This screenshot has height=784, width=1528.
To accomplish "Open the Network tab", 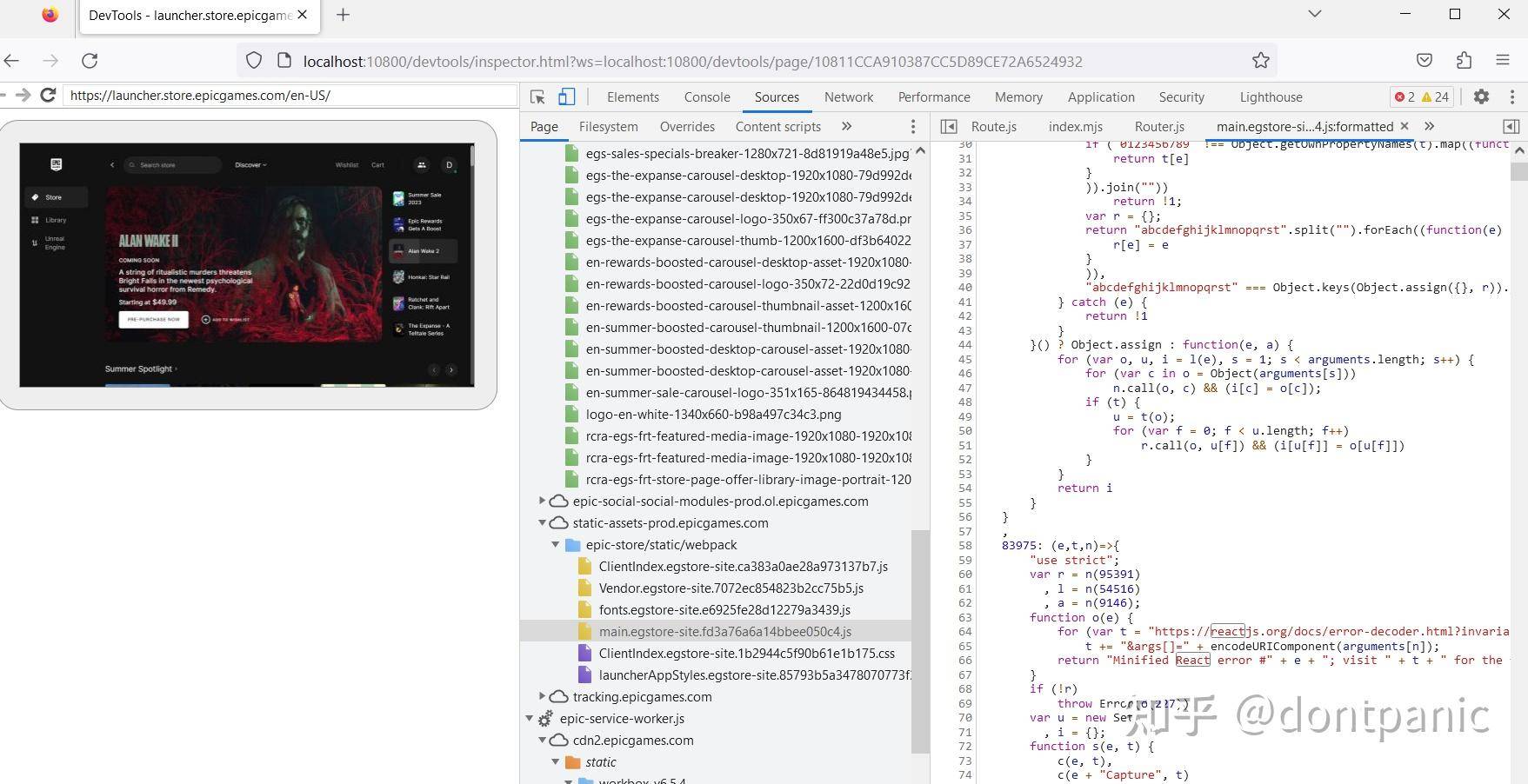I will point(849,96).
